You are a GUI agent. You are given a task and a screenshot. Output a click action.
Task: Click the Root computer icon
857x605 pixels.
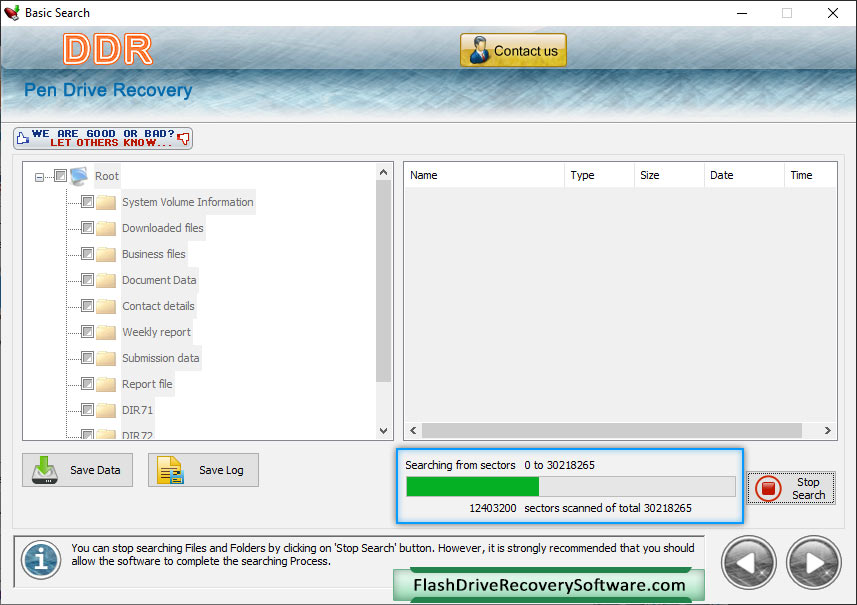(79, 175)
